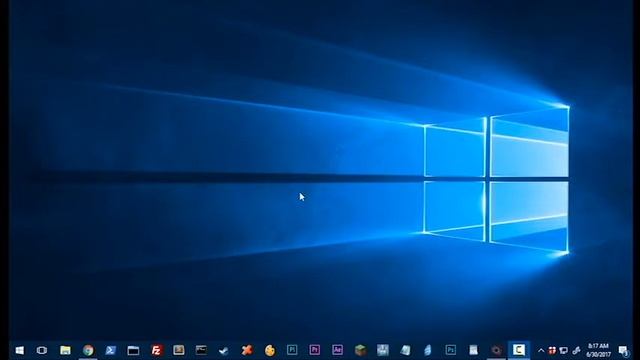Open File Explorer from the taskbar
The height and width of the screenshot is (360, 640).
(65, 350)
